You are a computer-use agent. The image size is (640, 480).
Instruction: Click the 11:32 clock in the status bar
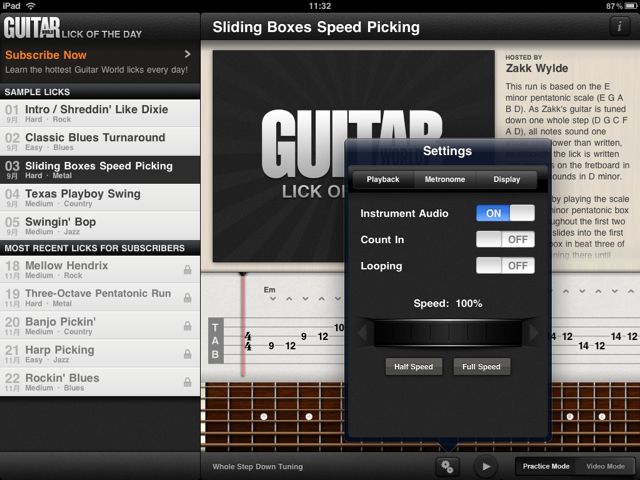click(320, 6)
